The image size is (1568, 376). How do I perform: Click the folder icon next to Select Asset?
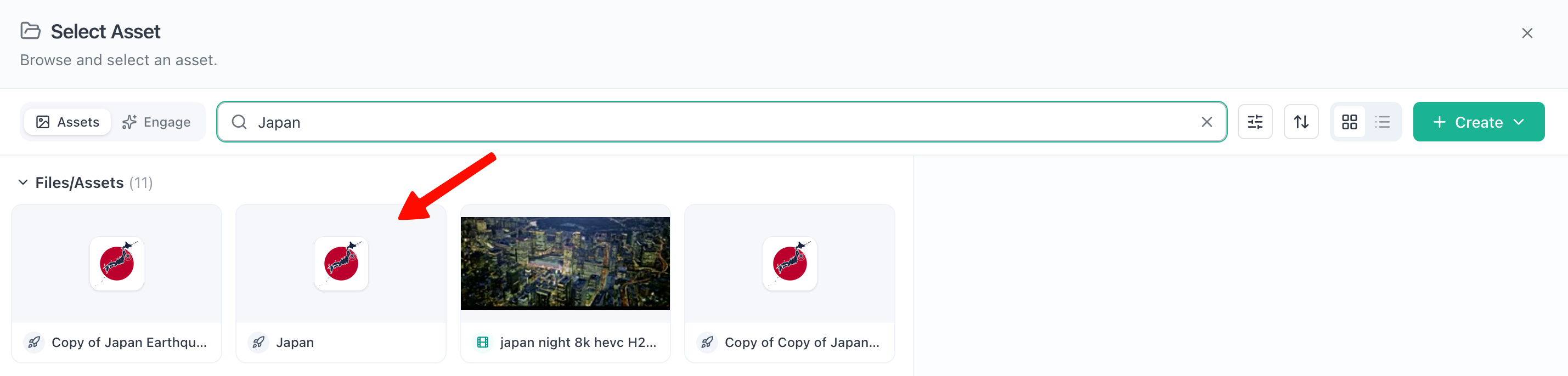[x=30, y=31]
